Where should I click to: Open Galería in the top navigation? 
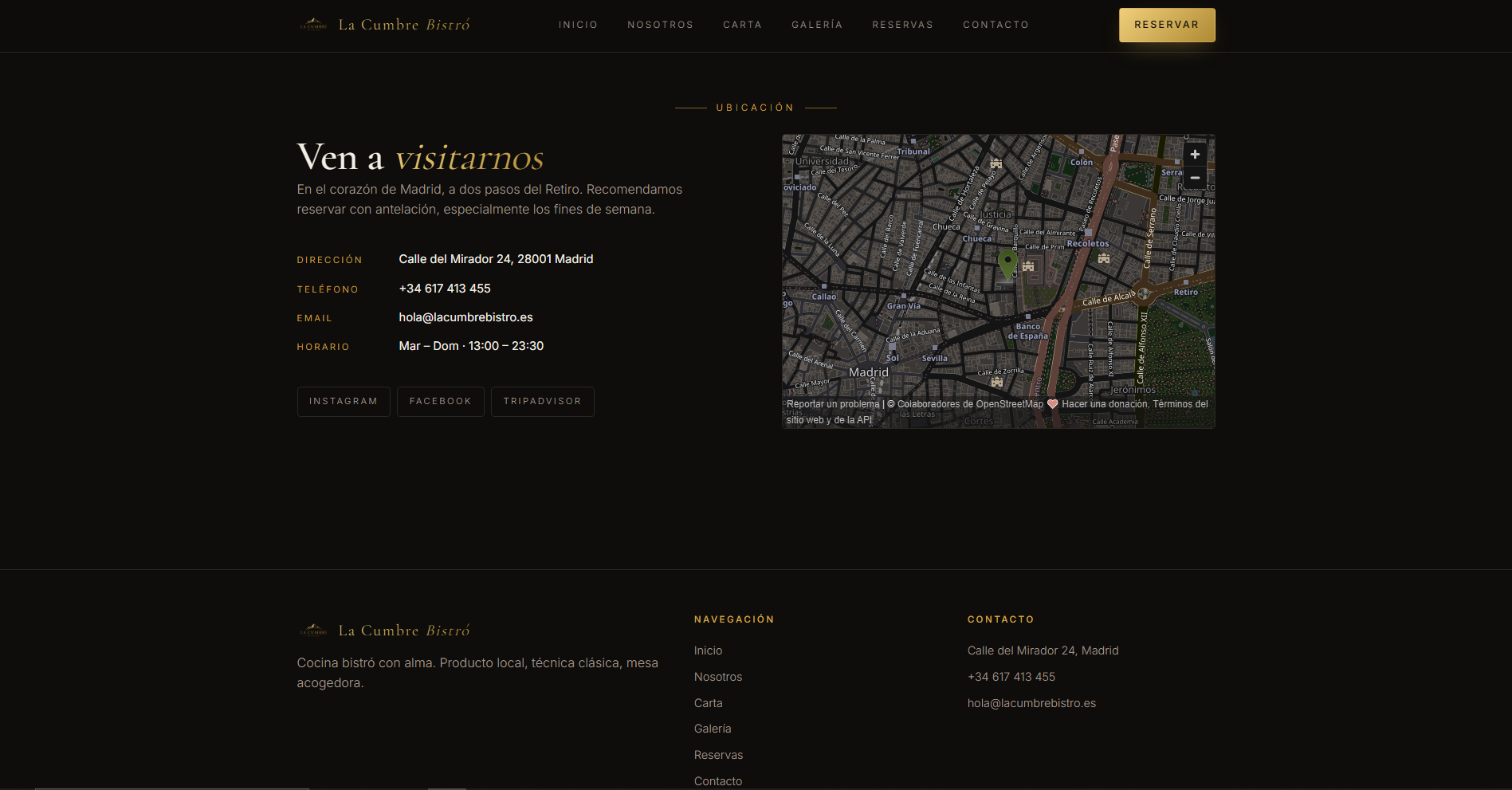coord(817,25)
